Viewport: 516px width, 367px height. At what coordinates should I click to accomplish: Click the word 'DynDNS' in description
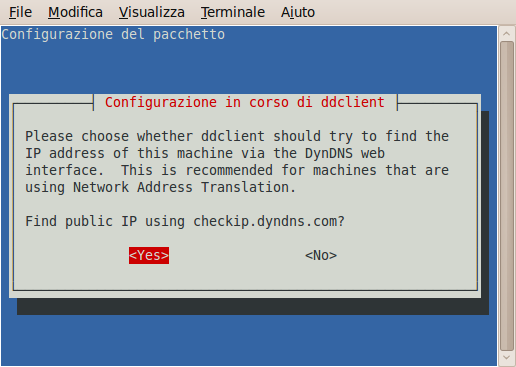[329, 153]
